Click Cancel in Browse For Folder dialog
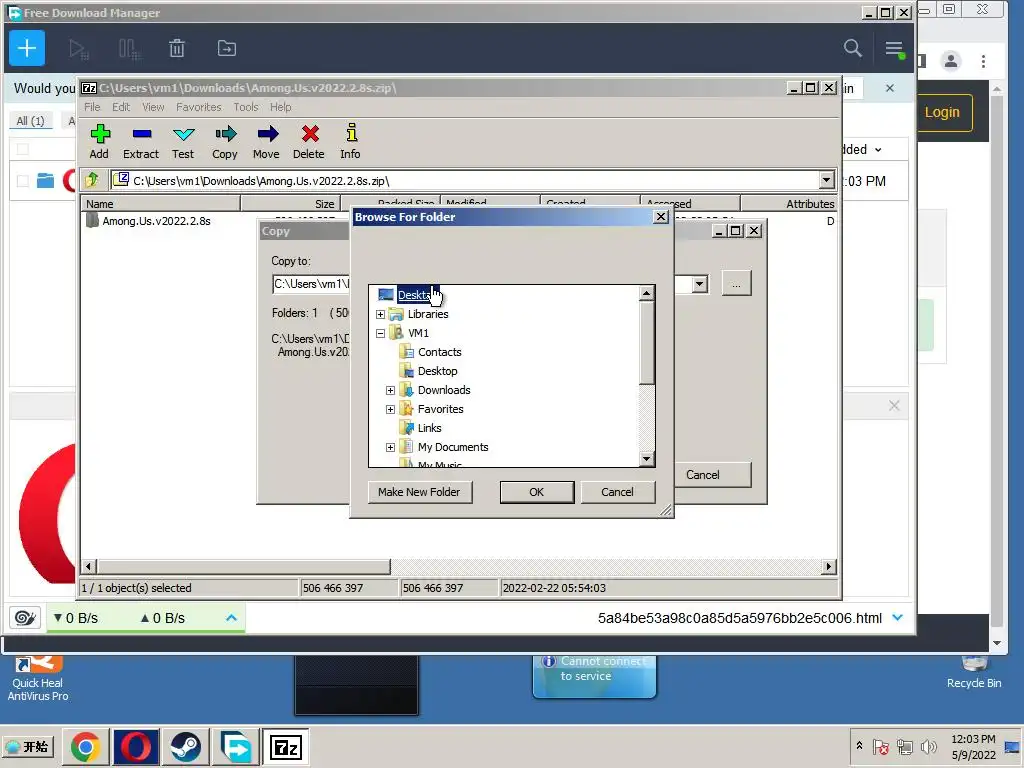The width and height of the screenshot is (1024, 768). click(617, 492)
